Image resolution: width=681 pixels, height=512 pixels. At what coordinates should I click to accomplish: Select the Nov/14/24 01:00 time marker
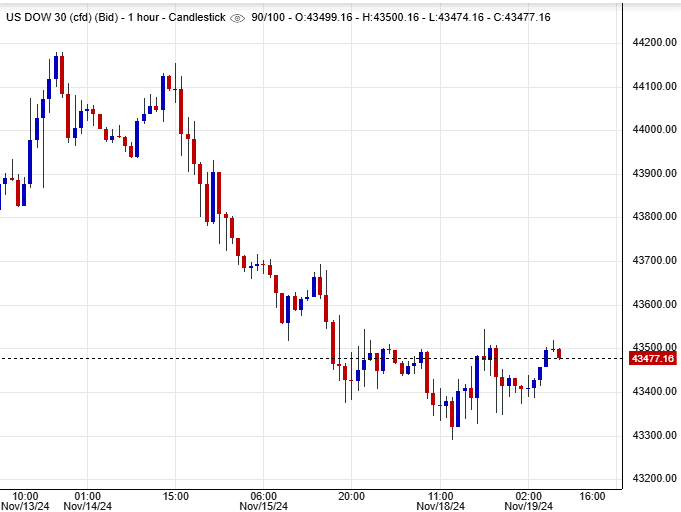[87, 500]
